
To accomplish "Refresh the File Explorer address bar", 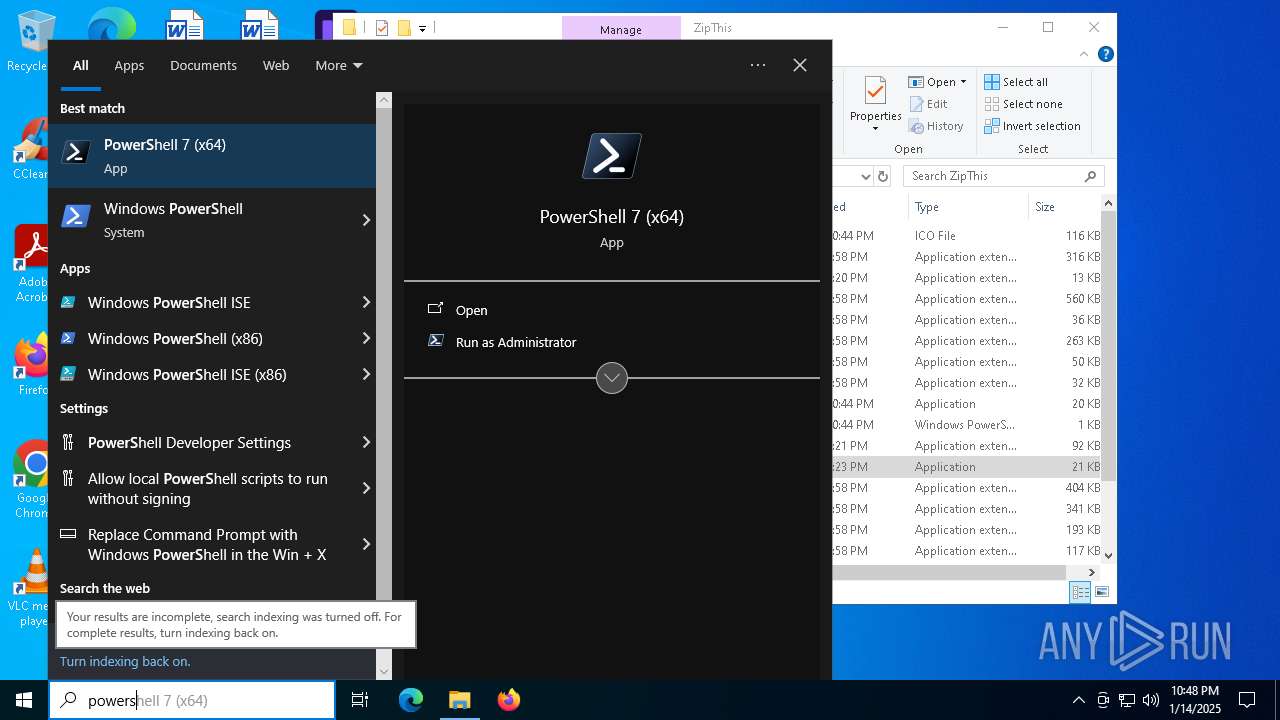I will pyautogui.click(x=883, y=176).
